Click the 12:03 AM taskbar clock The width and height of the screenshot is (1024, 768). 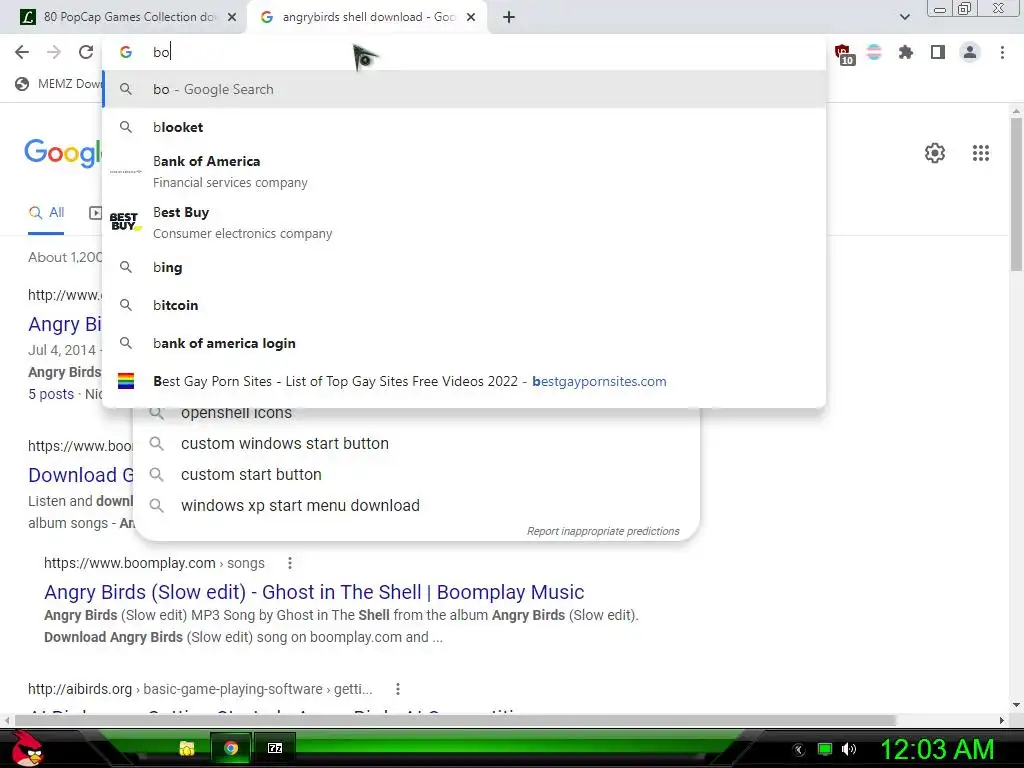(937, 749)
